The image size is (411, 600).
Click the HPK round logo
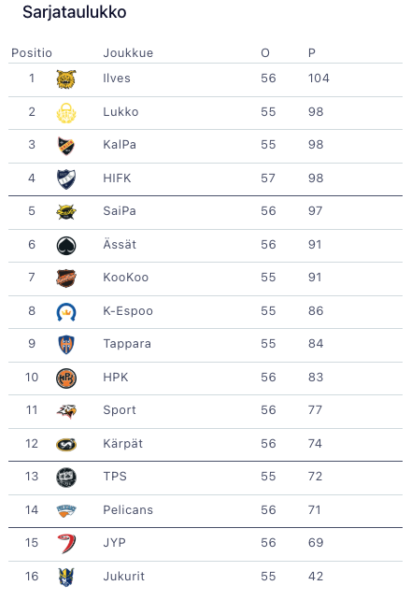click(x=66, y=378)
